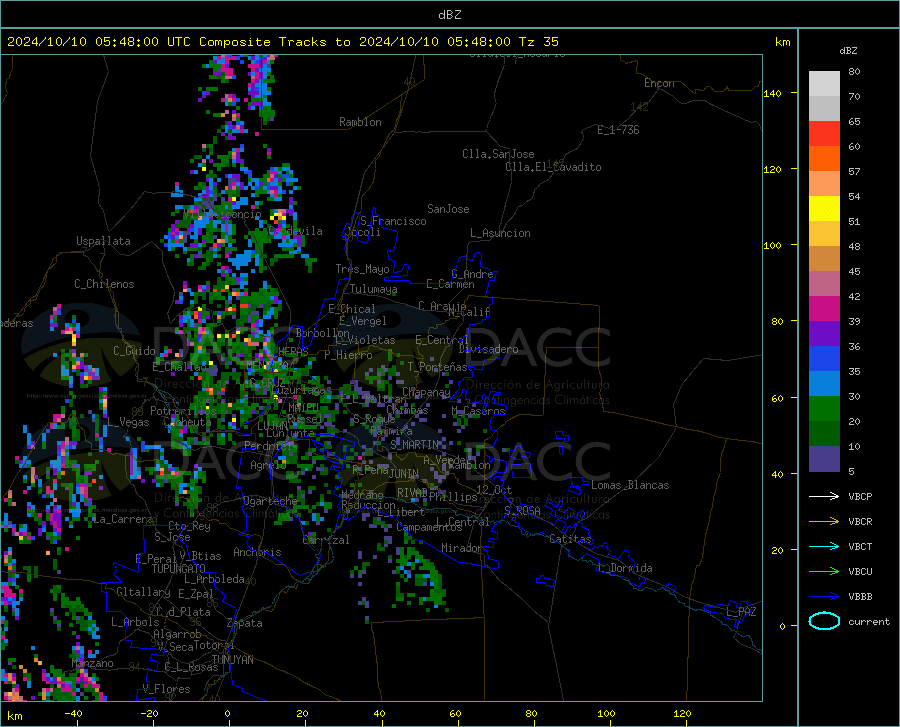Click the 'Manzano' map label
This screenshot has width=900, height=727.
pos(92,663)
